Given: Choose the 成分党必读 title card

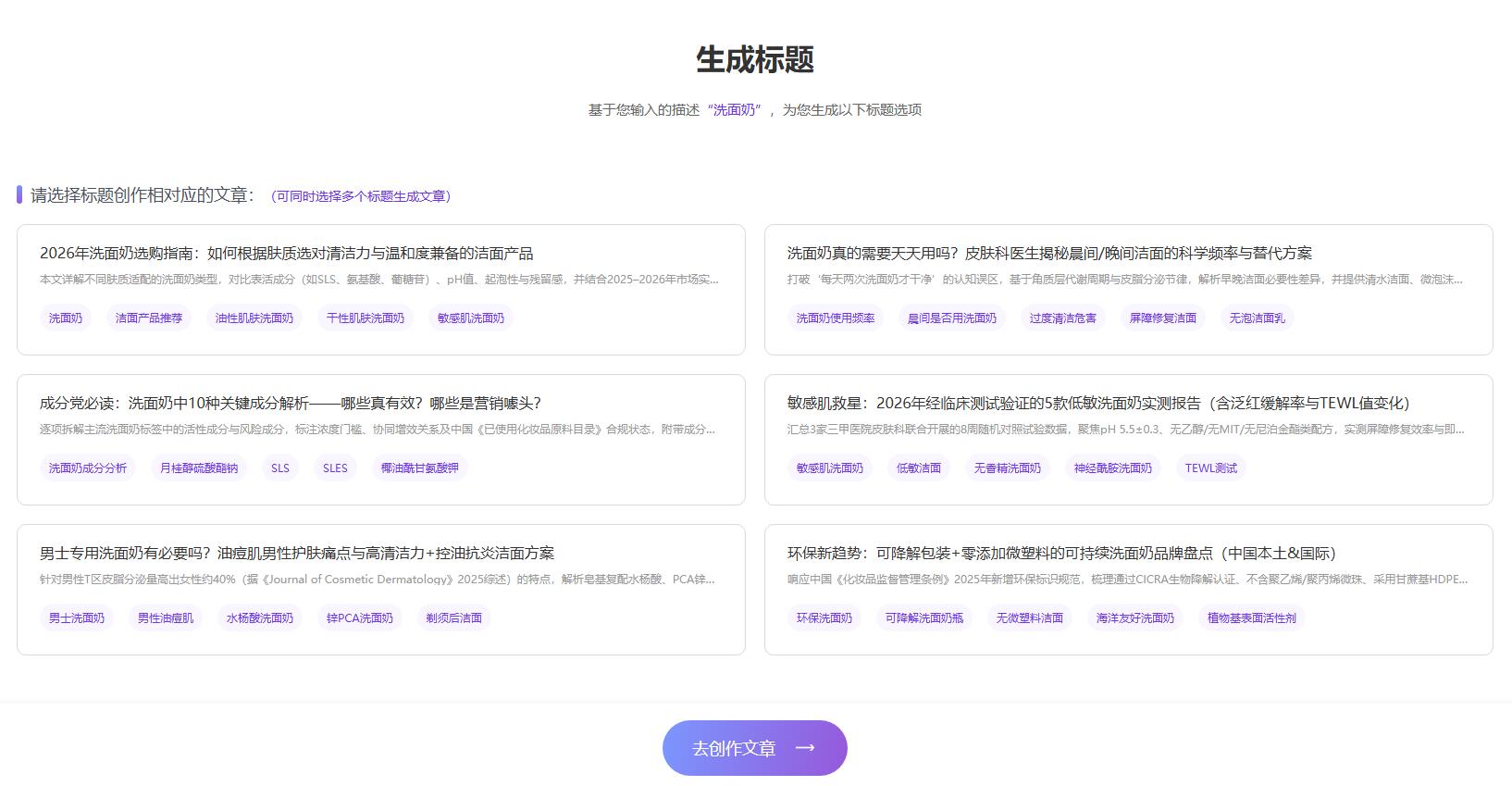Looking at the screenshot, I should tap(381, 440).
